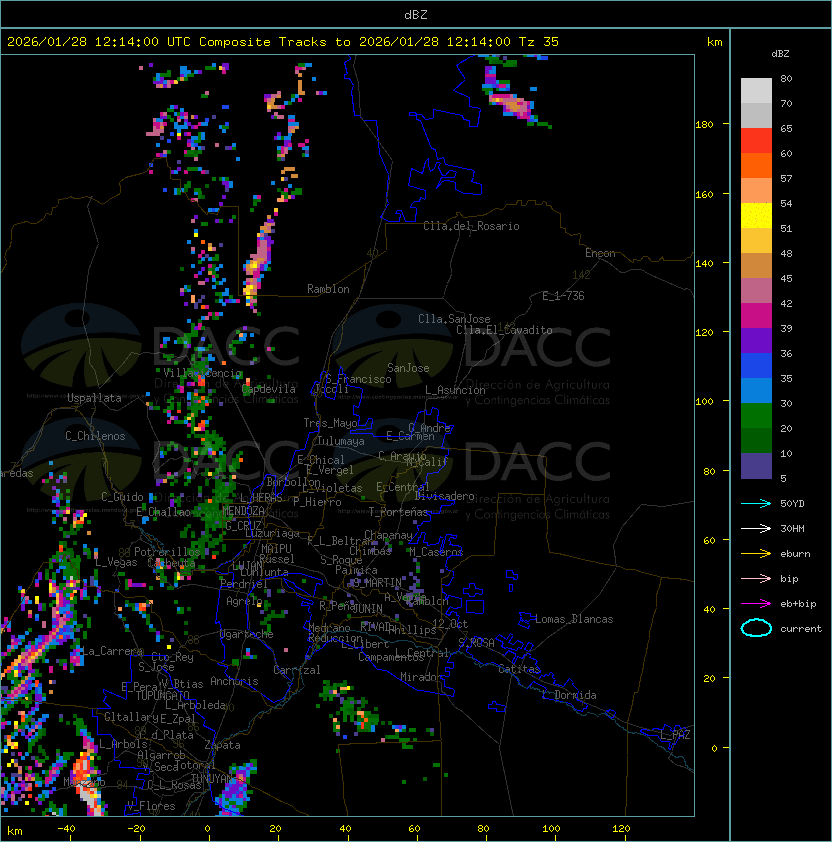832x842 pixels.
Task: Click the Carrizal label
Action: click(296, 670)
